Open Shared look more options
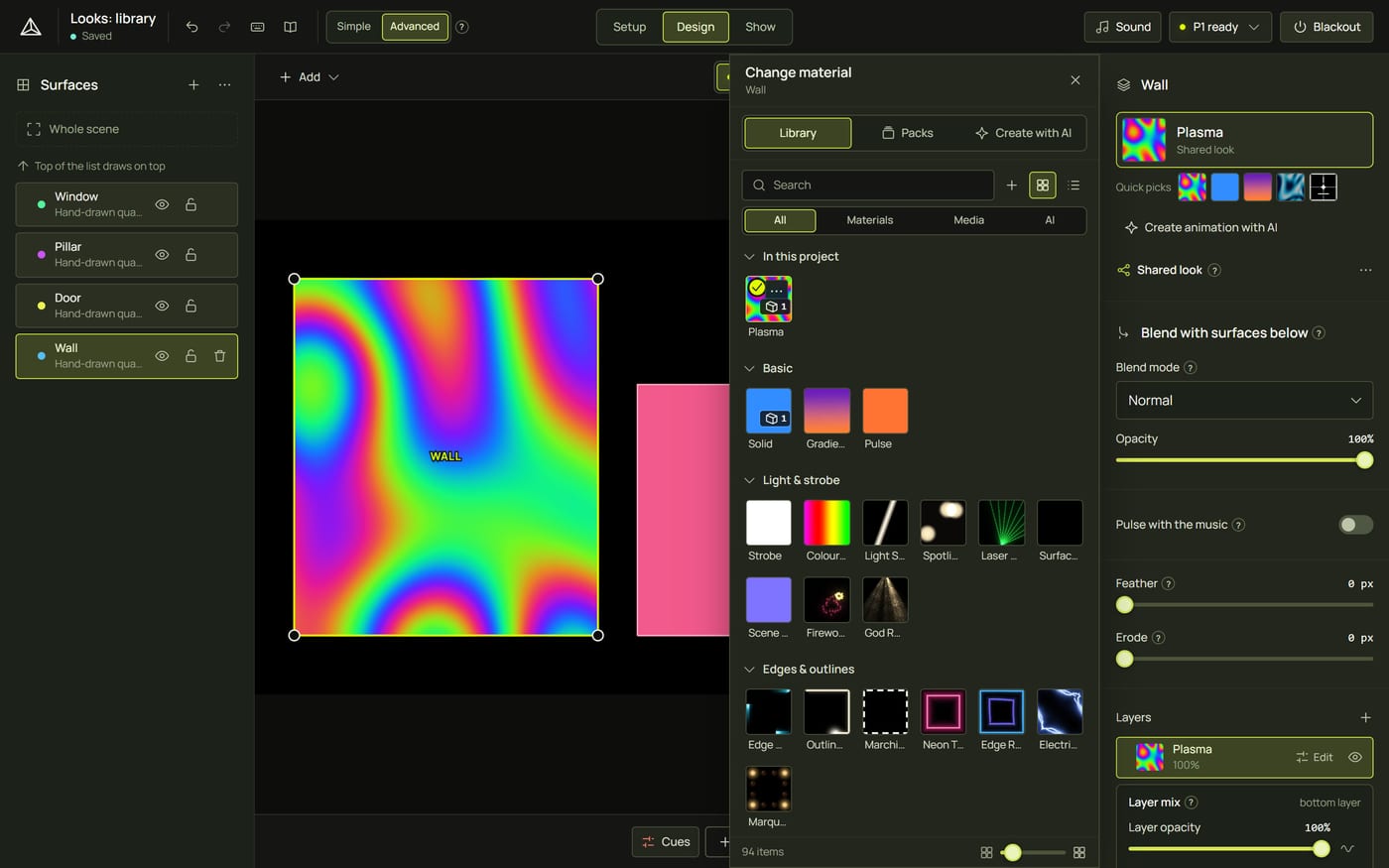The image size is (1389, 868). pos(1365,270)
